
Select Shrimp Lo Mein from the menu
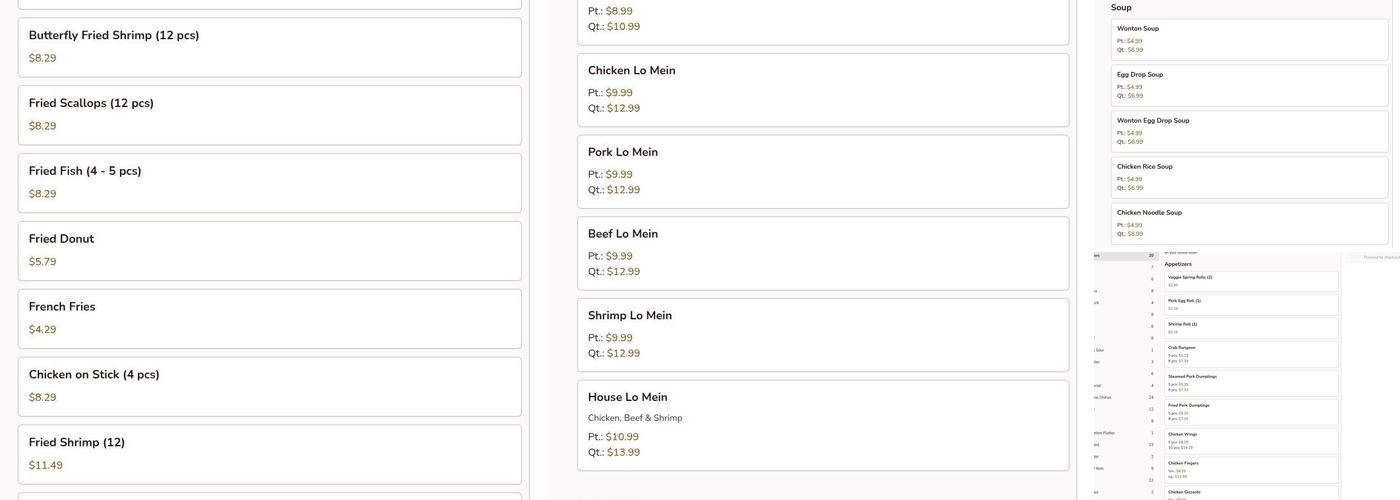822,335
